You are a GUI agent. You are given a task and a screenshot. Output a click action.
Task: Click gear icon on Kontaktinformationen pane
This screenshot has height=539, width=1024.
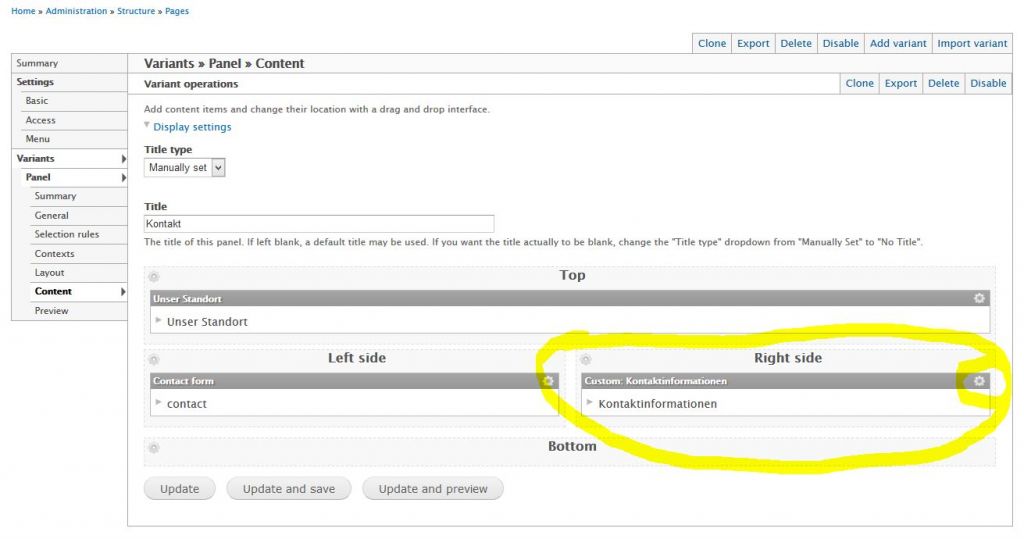[x=979, y=381]
